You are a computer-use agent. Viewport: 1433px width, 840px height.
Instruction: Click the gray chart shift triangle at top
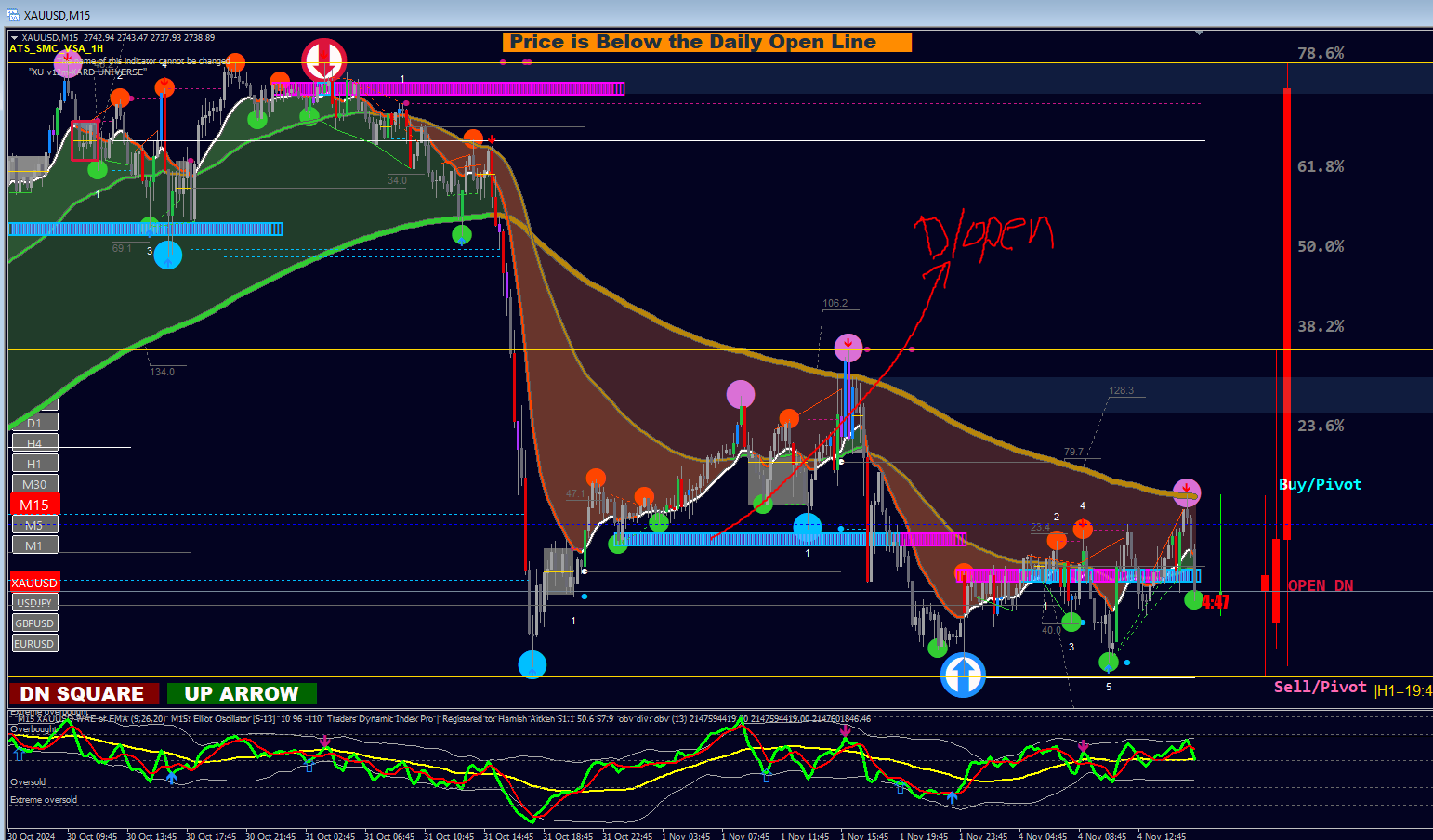pyautogui.click(x=1200, y=33)
